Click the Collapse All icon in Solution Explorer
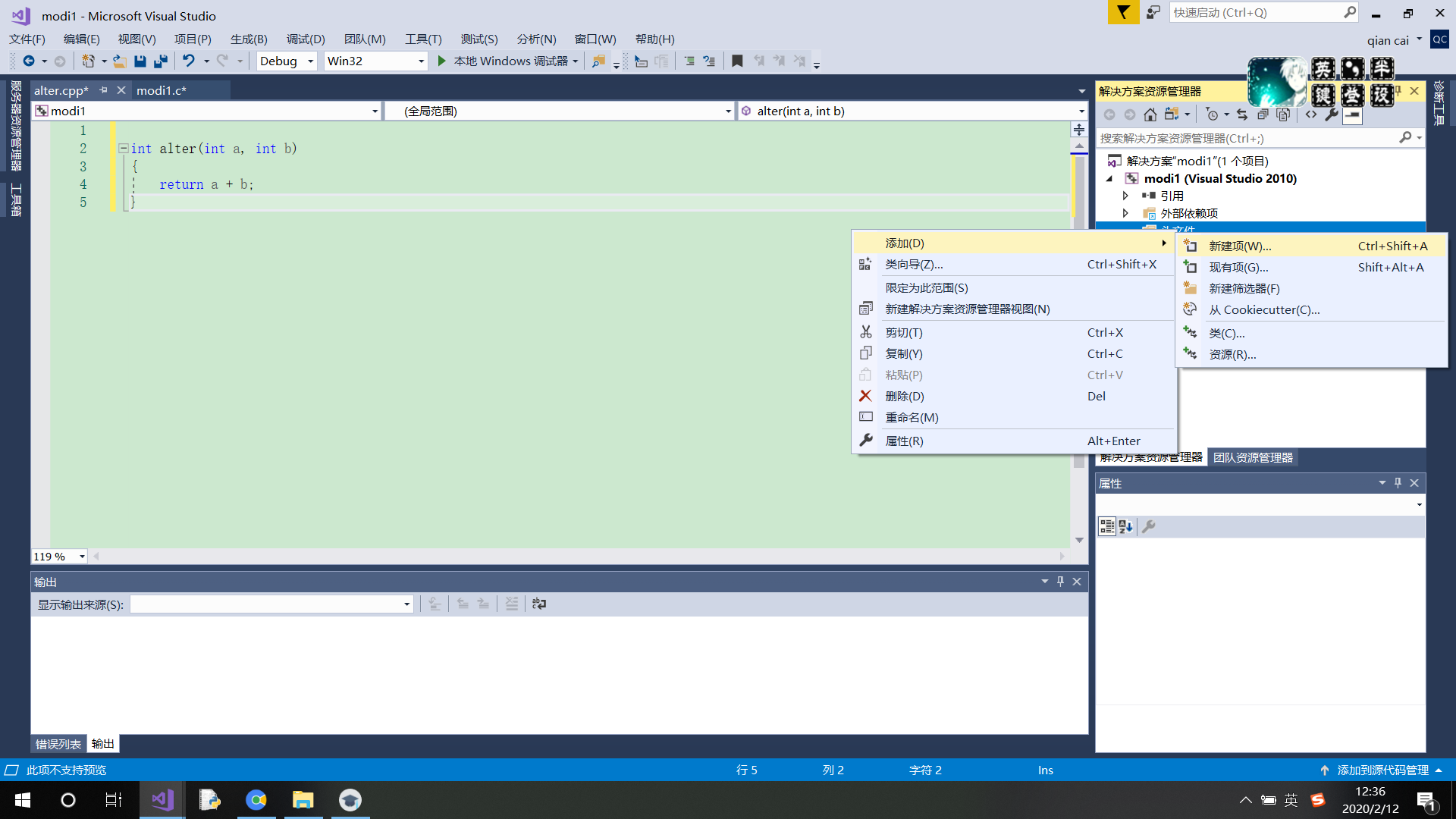1456x819 pixels. pos(1263,115)
